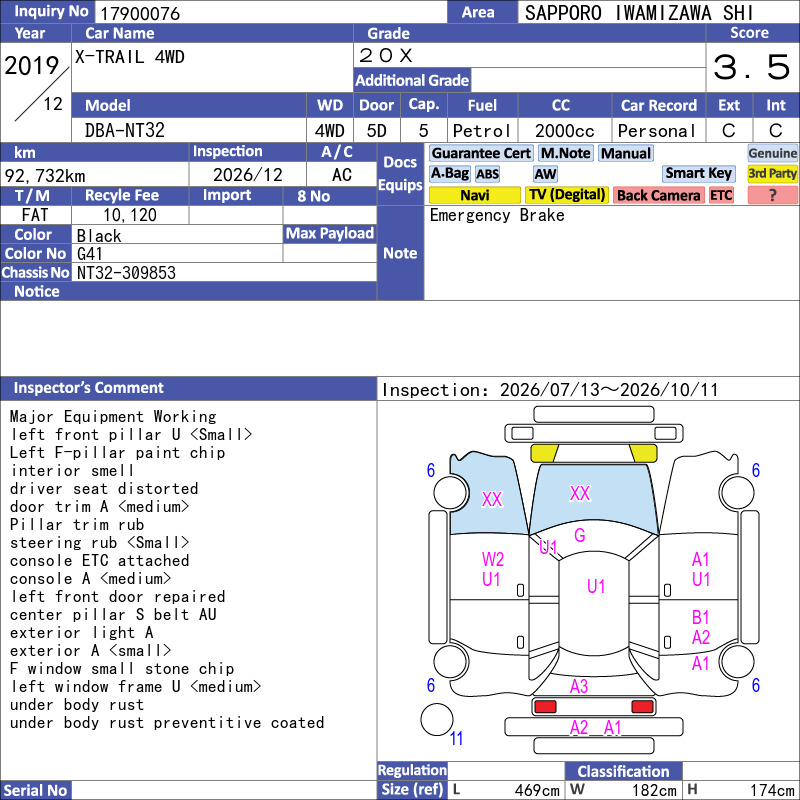Click the A.Bag equipment badge

click(449, 173)
